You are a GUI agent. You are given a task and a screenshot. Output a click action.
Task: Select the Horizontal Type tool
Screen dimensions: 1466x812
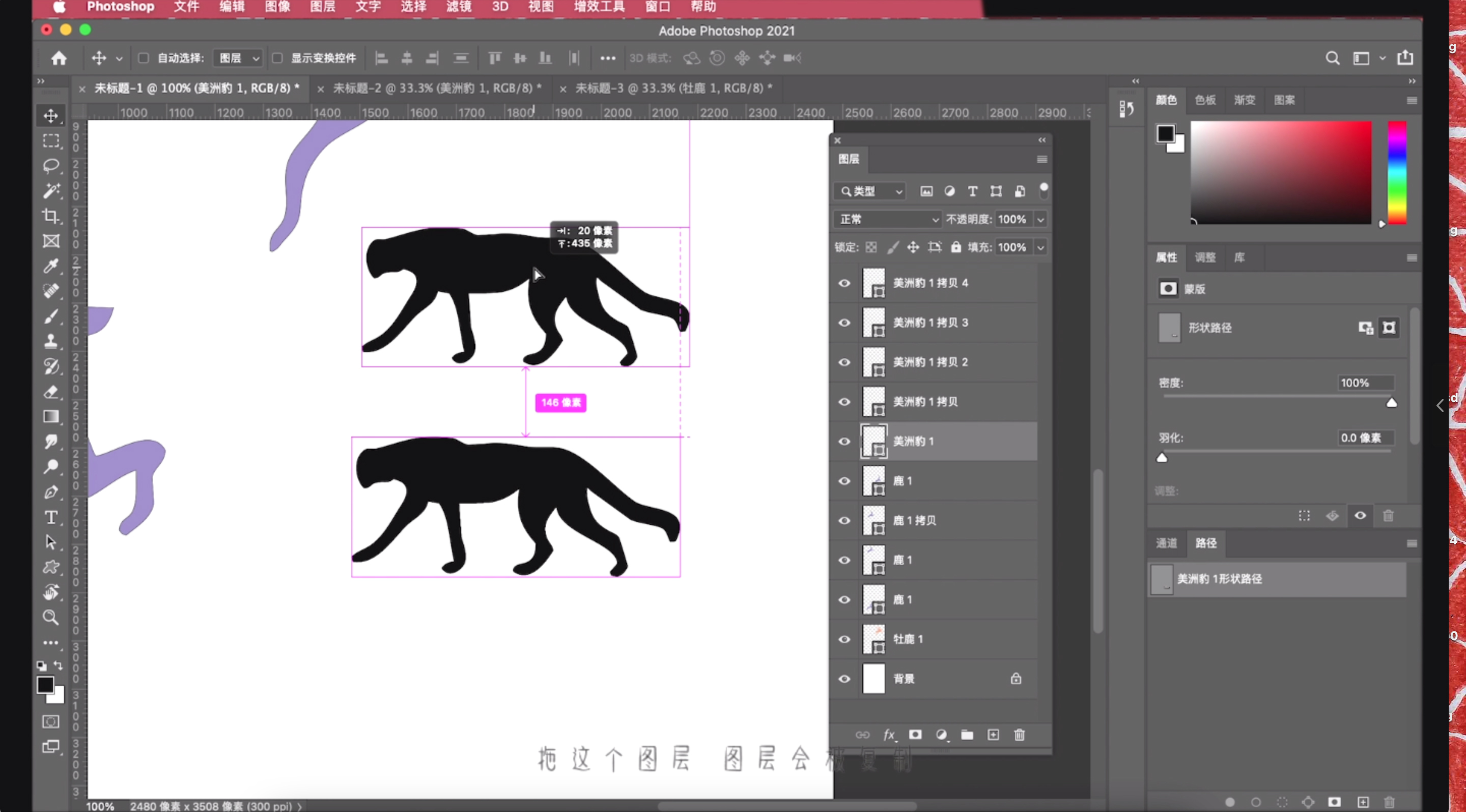pyautogui.click(x=51, y=517)
